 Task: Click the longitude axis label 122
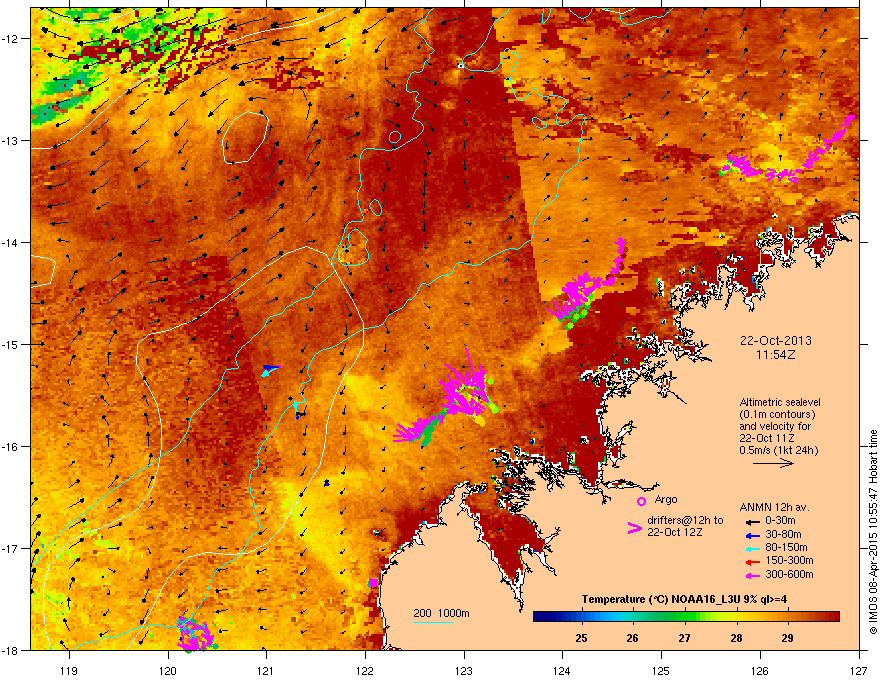pos(365,670)
